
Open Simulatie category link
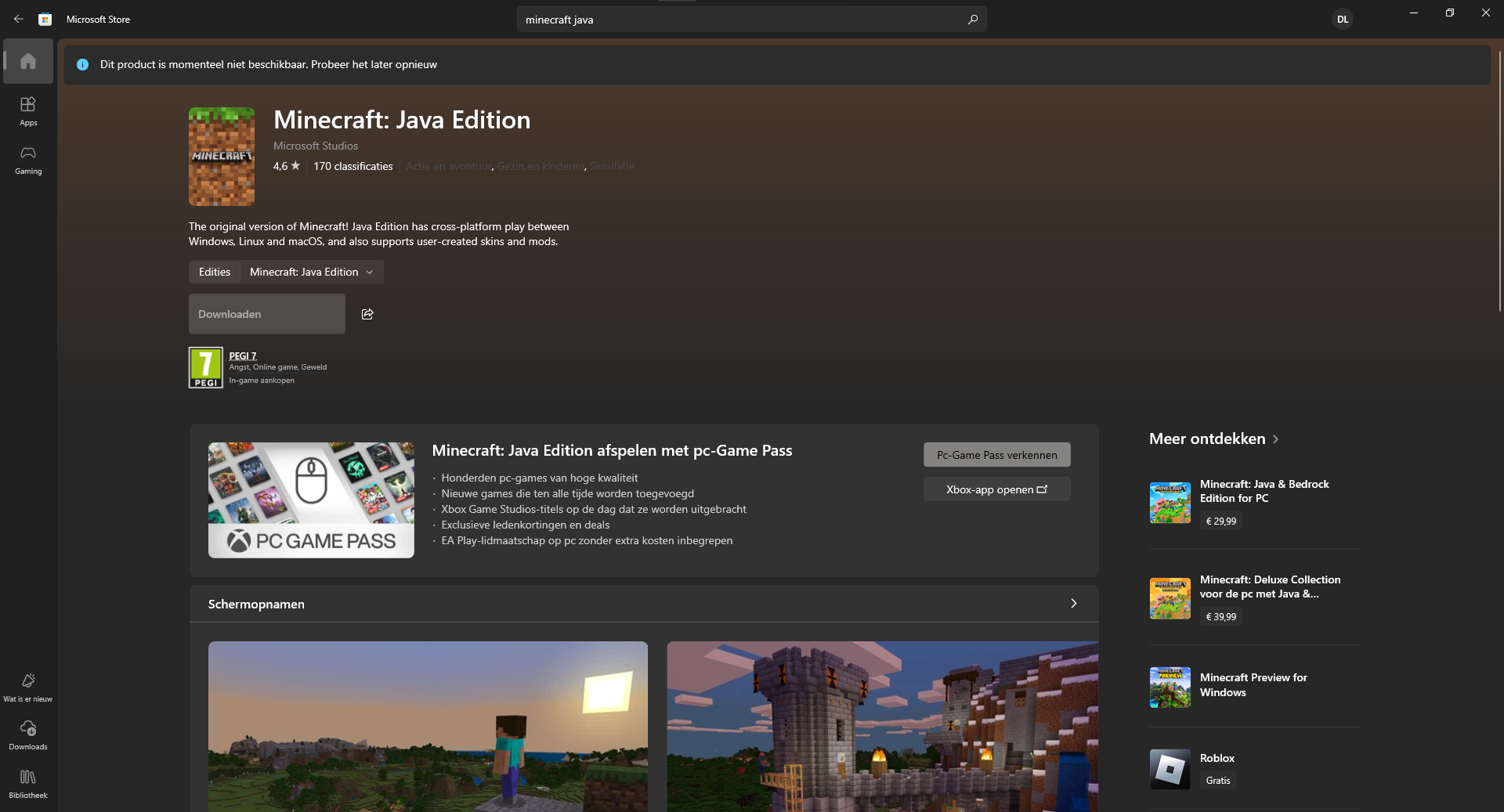point(612,166)
